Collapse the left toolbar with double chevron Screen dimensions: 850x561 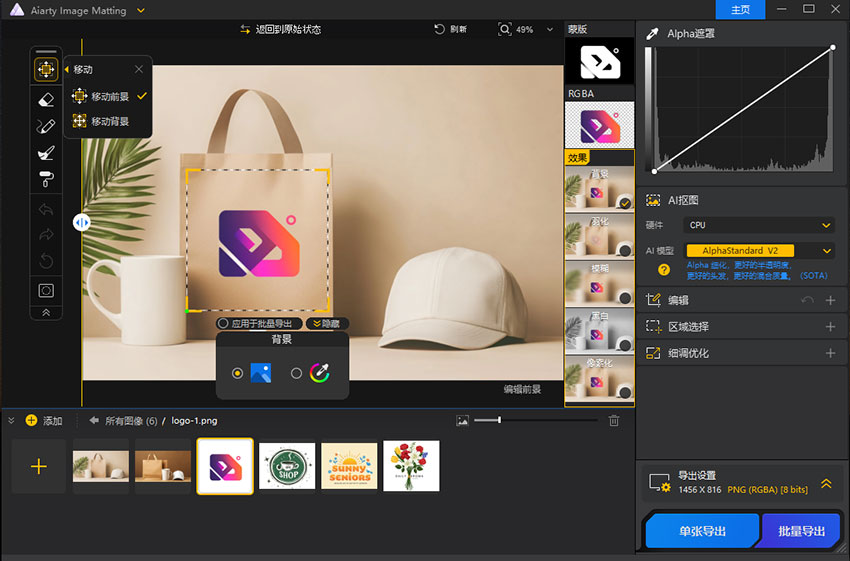coord(46,313)
